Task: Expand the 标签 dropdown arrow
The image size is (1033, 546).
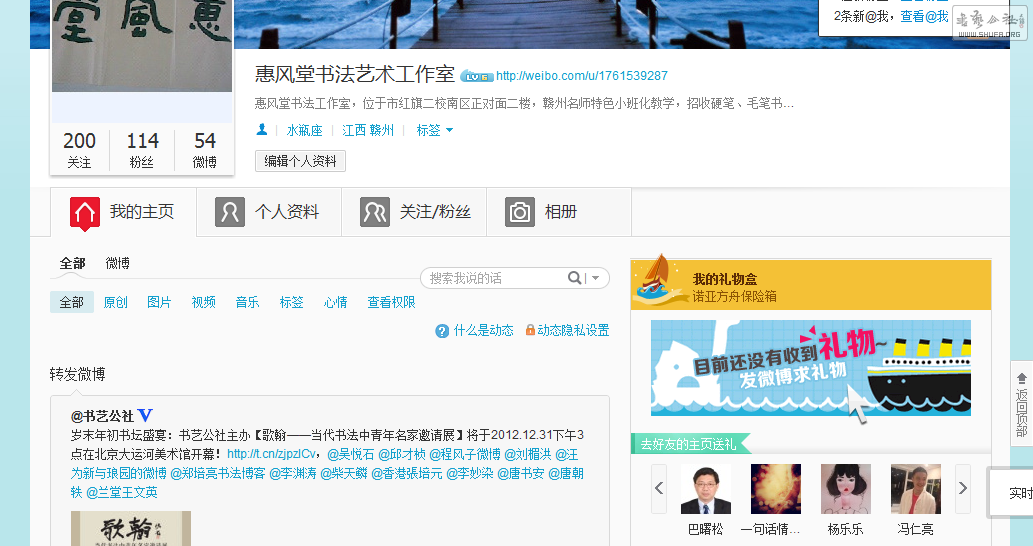Action: coord(449,130)
